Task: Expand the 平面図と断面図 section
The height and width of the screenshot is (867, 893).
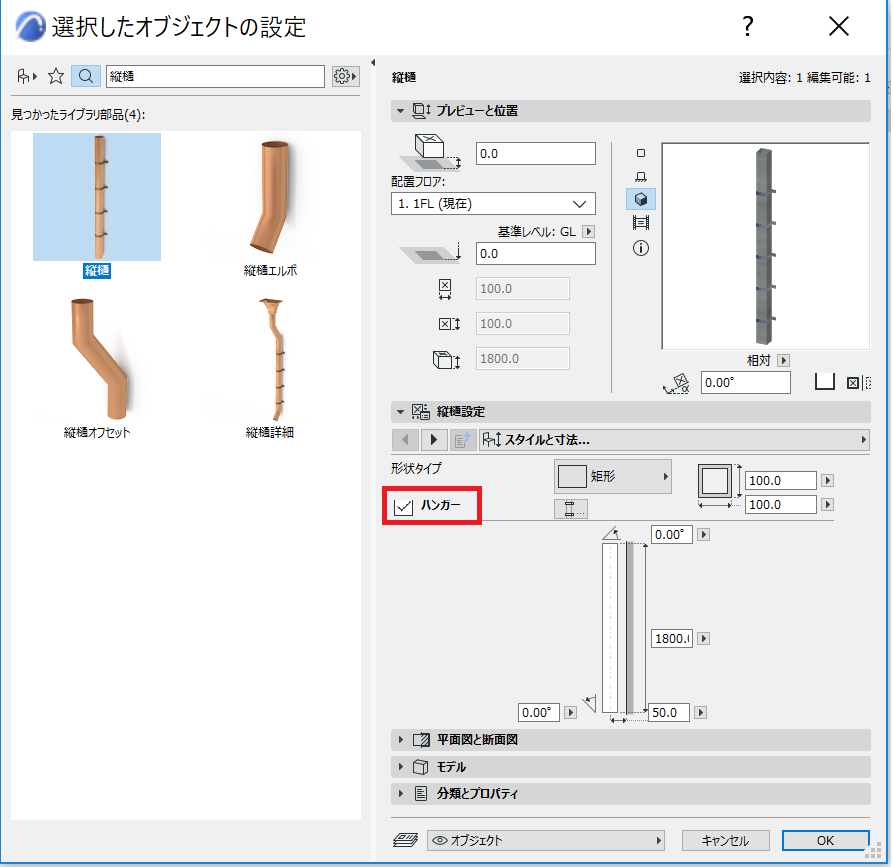Action: [630, 739]
